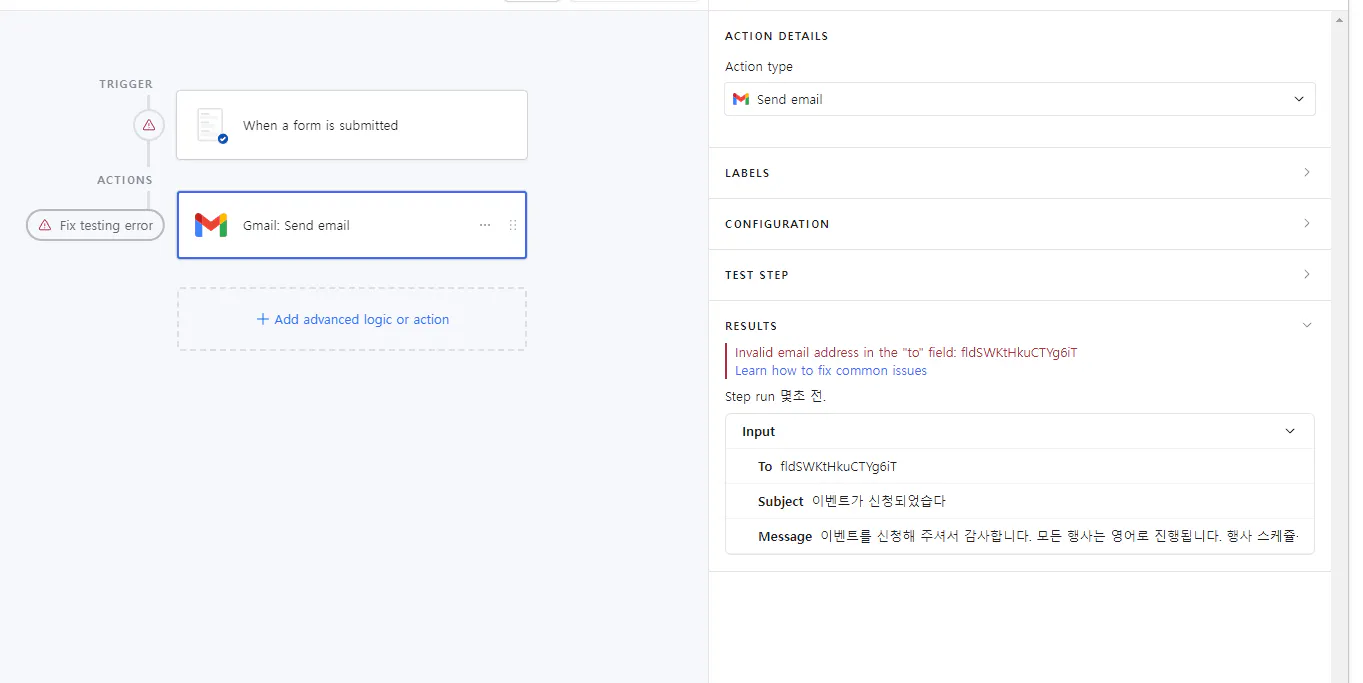
Task: Click the red warning triangle next to TRIGGER
Action: 148,125
